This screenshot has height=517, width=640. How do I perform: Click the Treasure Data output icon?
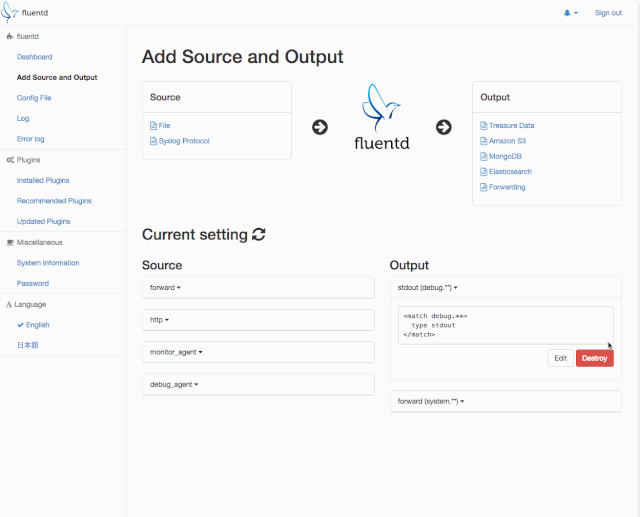(484, 126)
